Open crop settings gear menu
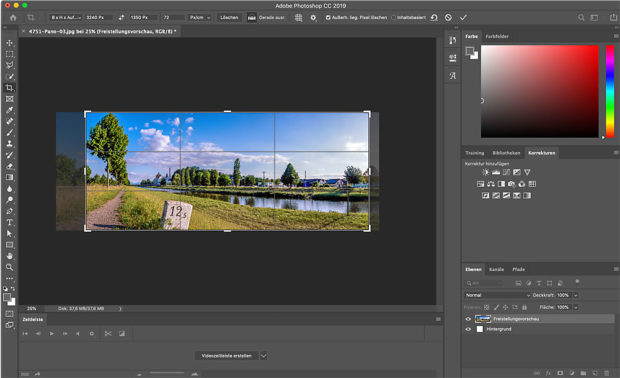The height and width of the screenshot is (378, 620). pos(313,17)
